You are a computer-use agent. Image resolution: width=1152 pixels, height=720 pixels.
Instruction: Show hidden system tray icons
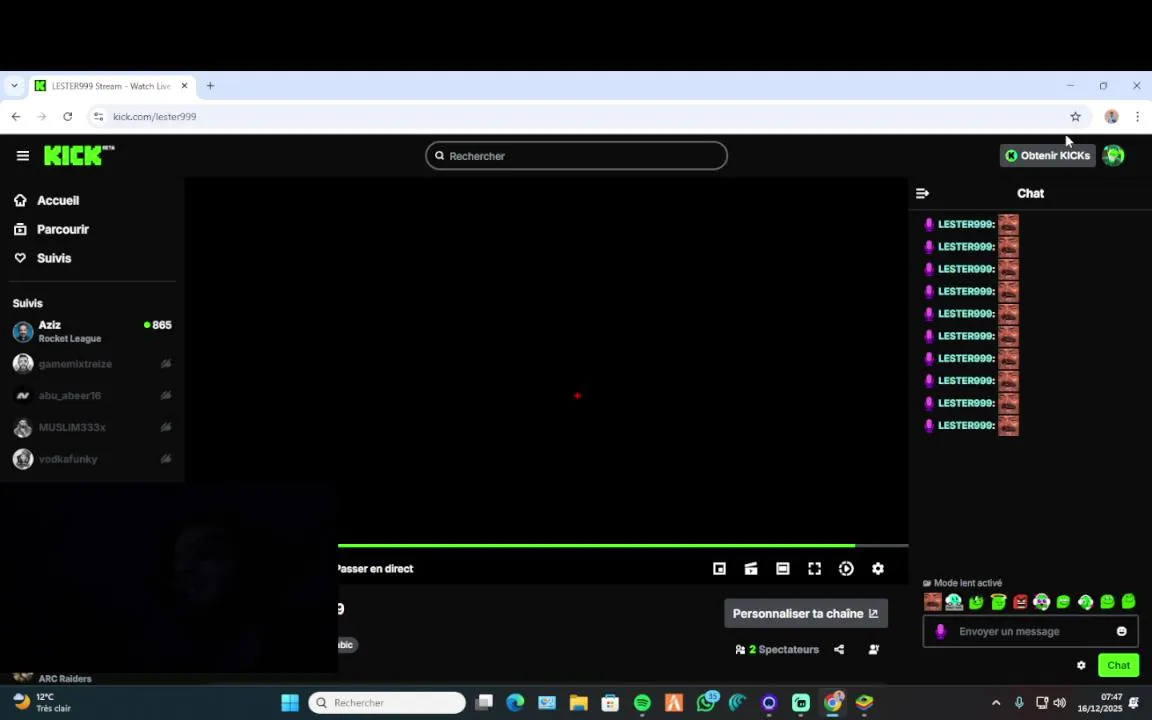[x=996, y=702]
